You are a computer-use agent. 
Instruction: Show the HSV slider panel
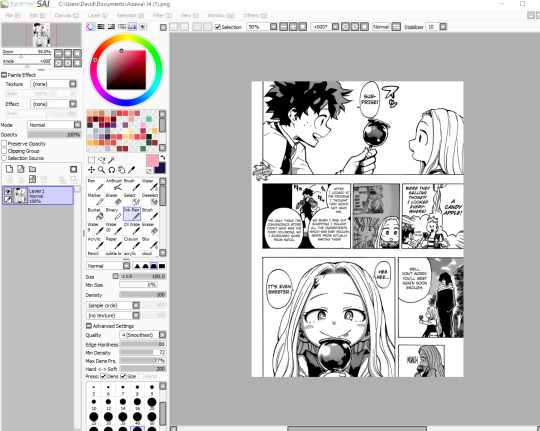click(111, 27)
